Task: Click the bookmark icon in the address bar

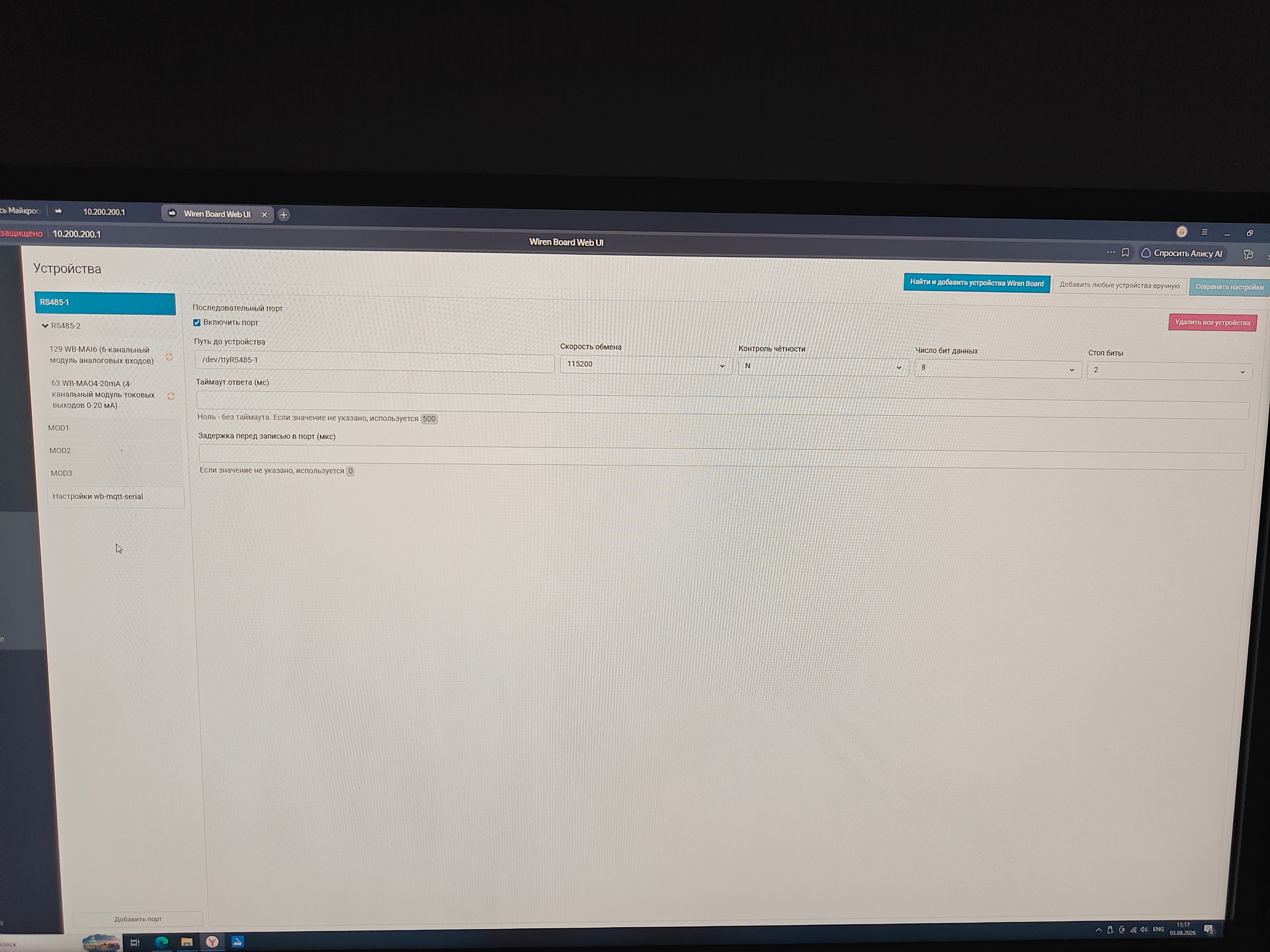Action: click(1125, 253)
